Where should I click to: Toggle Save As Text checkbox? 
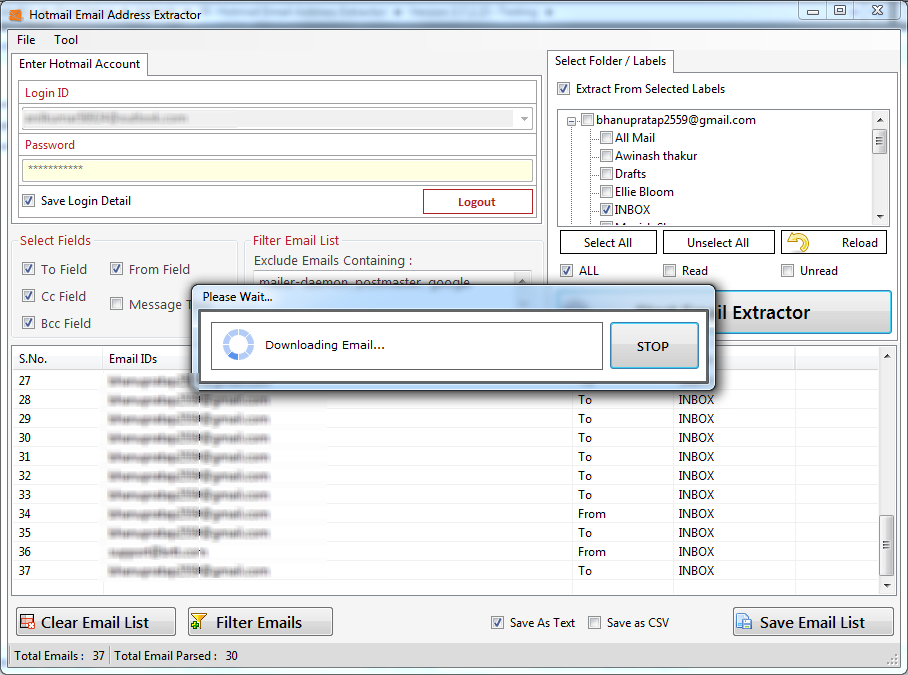pyautogui.click(x=497, y=622)
